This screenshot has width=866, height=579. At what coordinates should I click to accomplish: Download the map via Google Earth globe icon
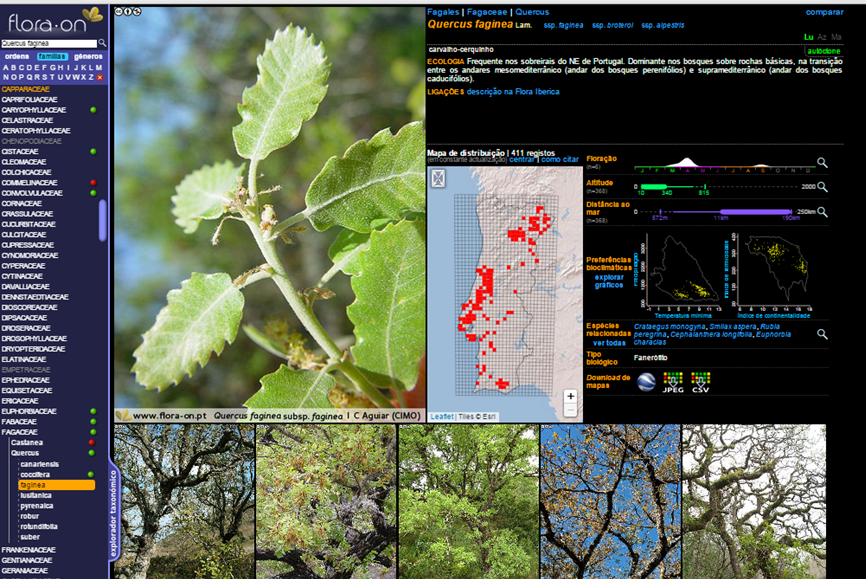click(646, 381)
